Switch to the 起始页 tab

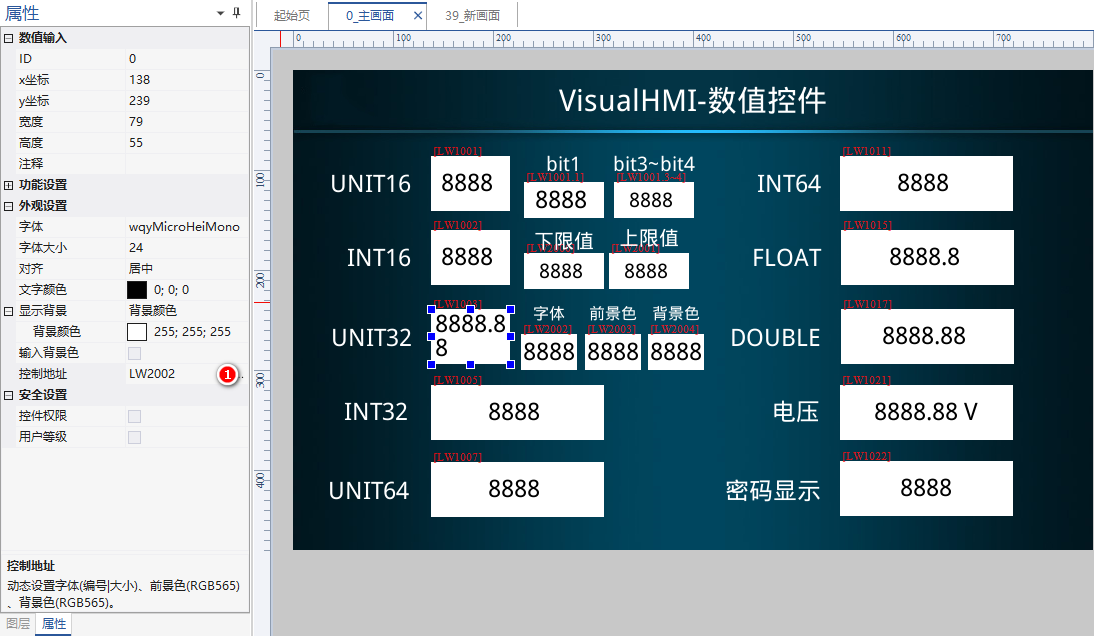pos(292,16)
